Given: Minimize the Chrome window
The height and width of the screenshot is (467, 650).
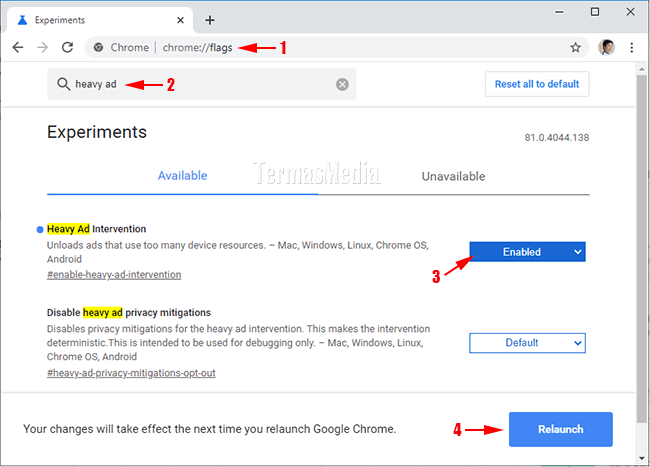Looking at the screenshot, I should click(560, 12).
